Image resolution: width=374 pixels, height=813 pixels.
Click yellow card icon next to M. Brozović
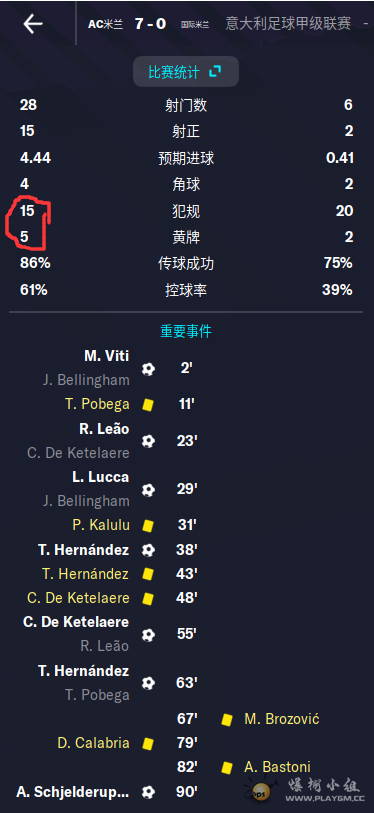[227, 719]
